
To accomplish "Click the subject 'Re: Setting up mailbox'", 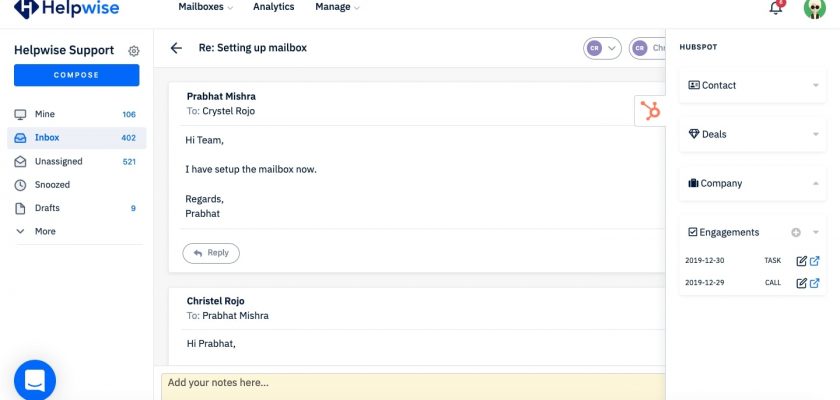I will tap(253, 48).
